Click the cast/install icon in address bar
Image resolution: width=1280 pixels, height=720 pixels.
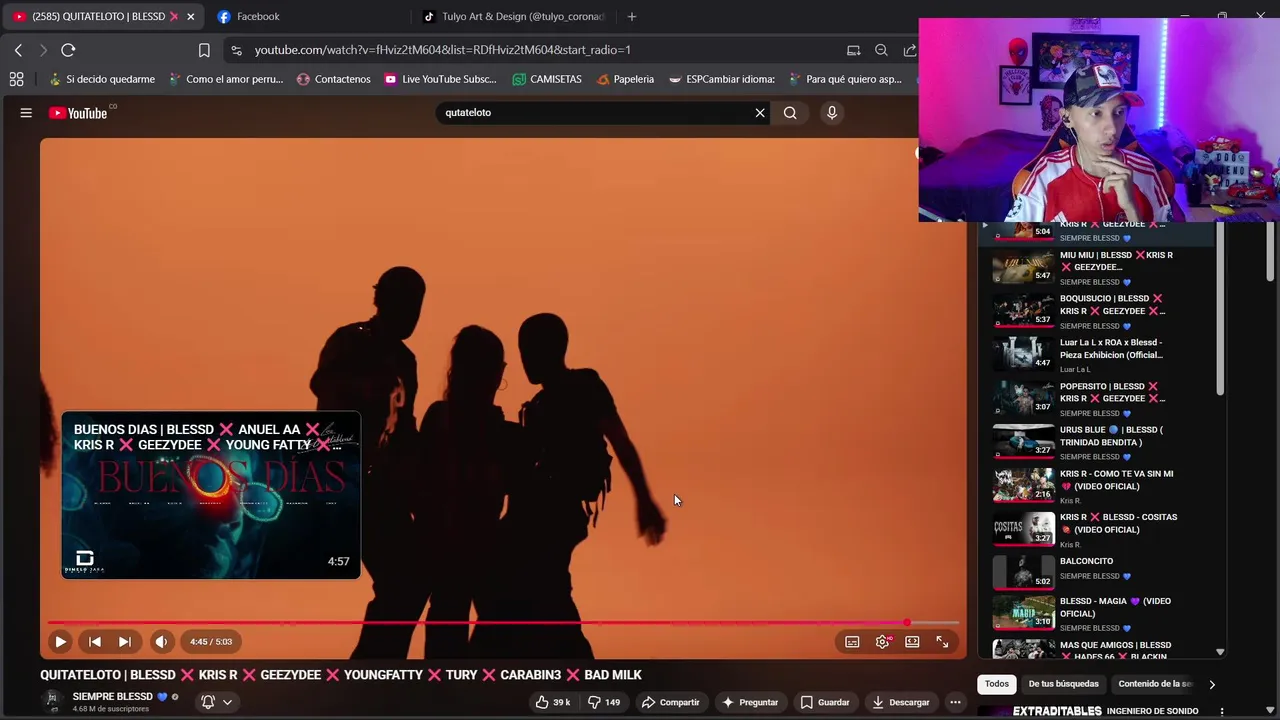[853, 50]
